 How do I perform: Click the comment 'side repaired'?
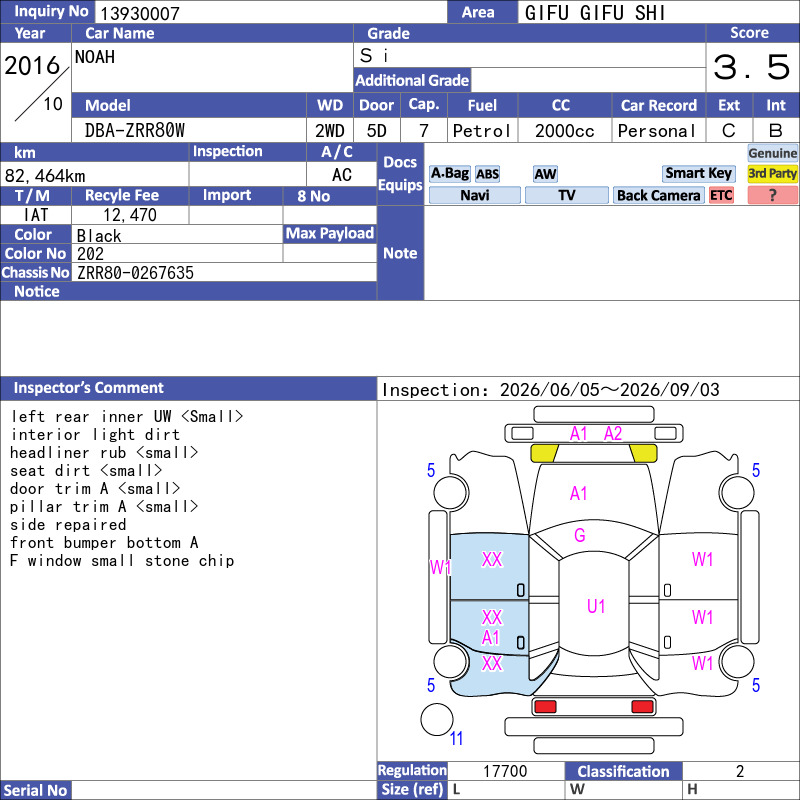[68, 524]
